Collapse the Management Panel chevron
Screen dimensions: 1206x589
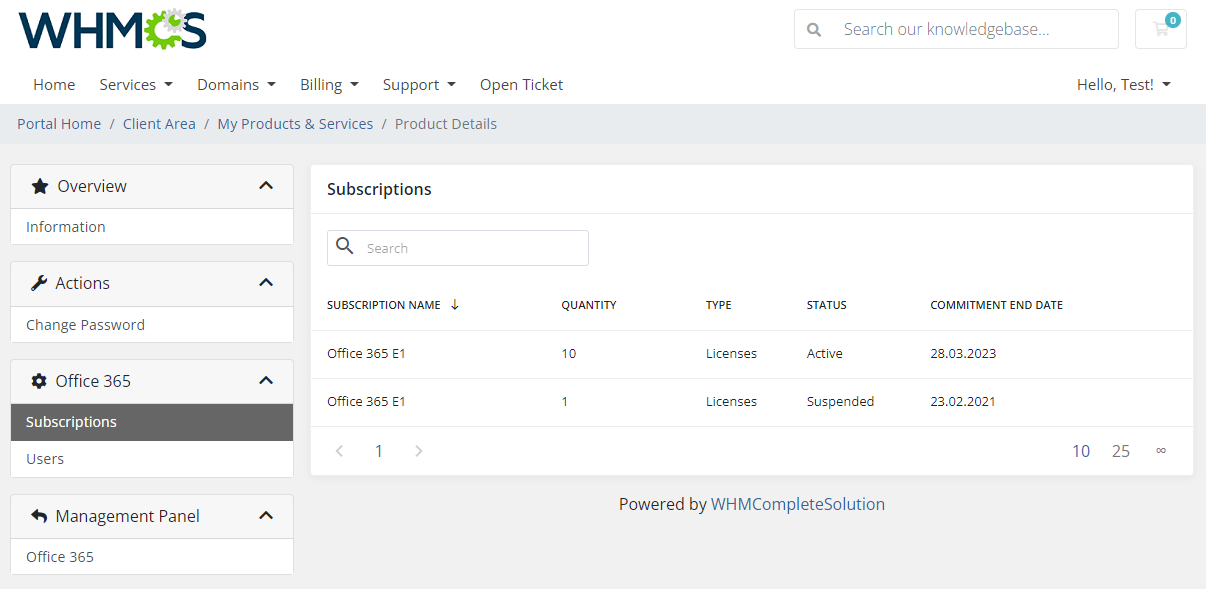(266, 516)
